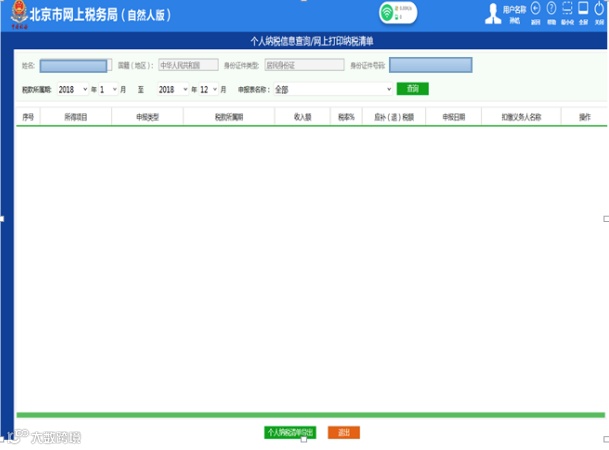Click the 所得项目 column header
The height and width of the screenshot is (450, 609).
(76, 117)
